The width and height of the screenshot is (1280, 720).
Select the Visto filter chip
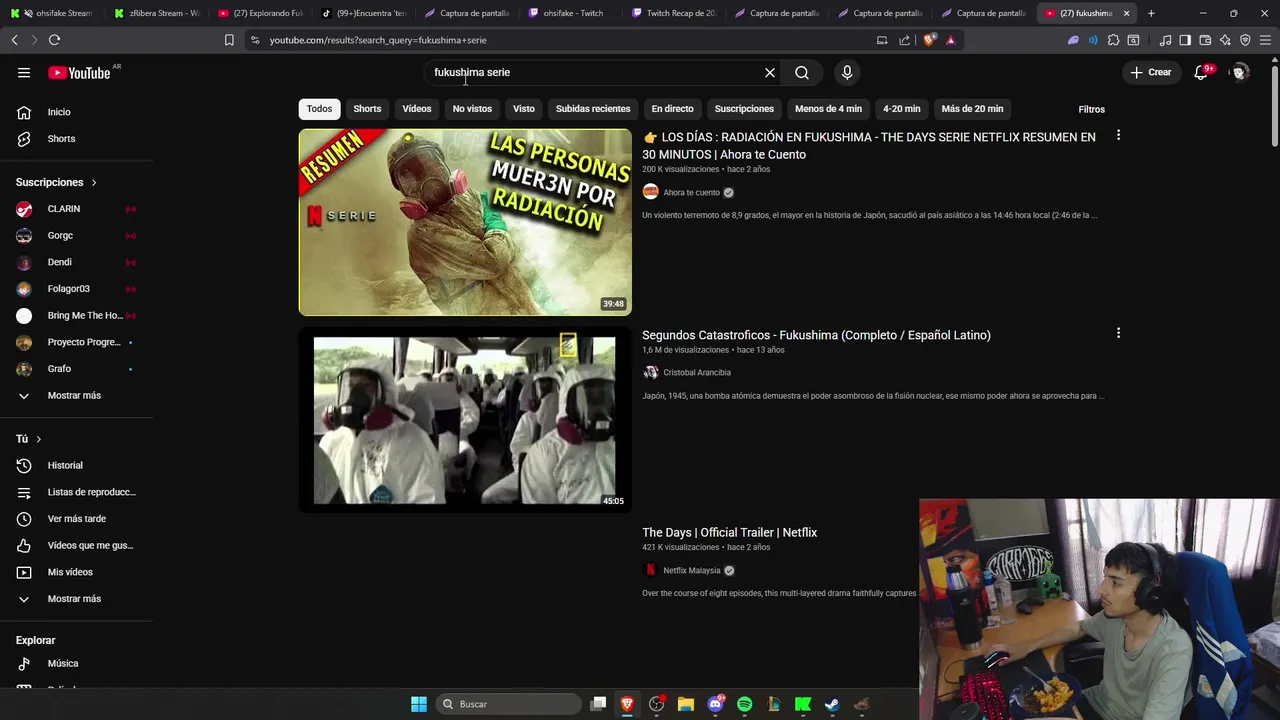click(524, 109)
